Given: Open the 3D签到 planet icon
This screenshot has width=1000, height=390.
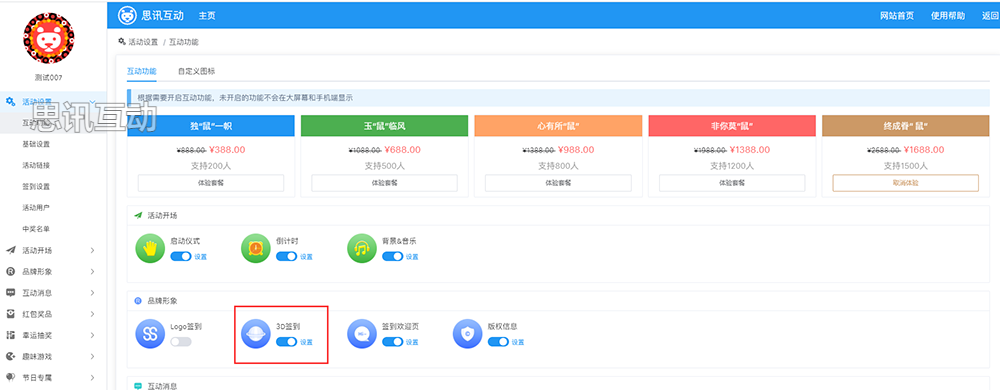Looking at the screenshot, I should click(x=256, y=334).
